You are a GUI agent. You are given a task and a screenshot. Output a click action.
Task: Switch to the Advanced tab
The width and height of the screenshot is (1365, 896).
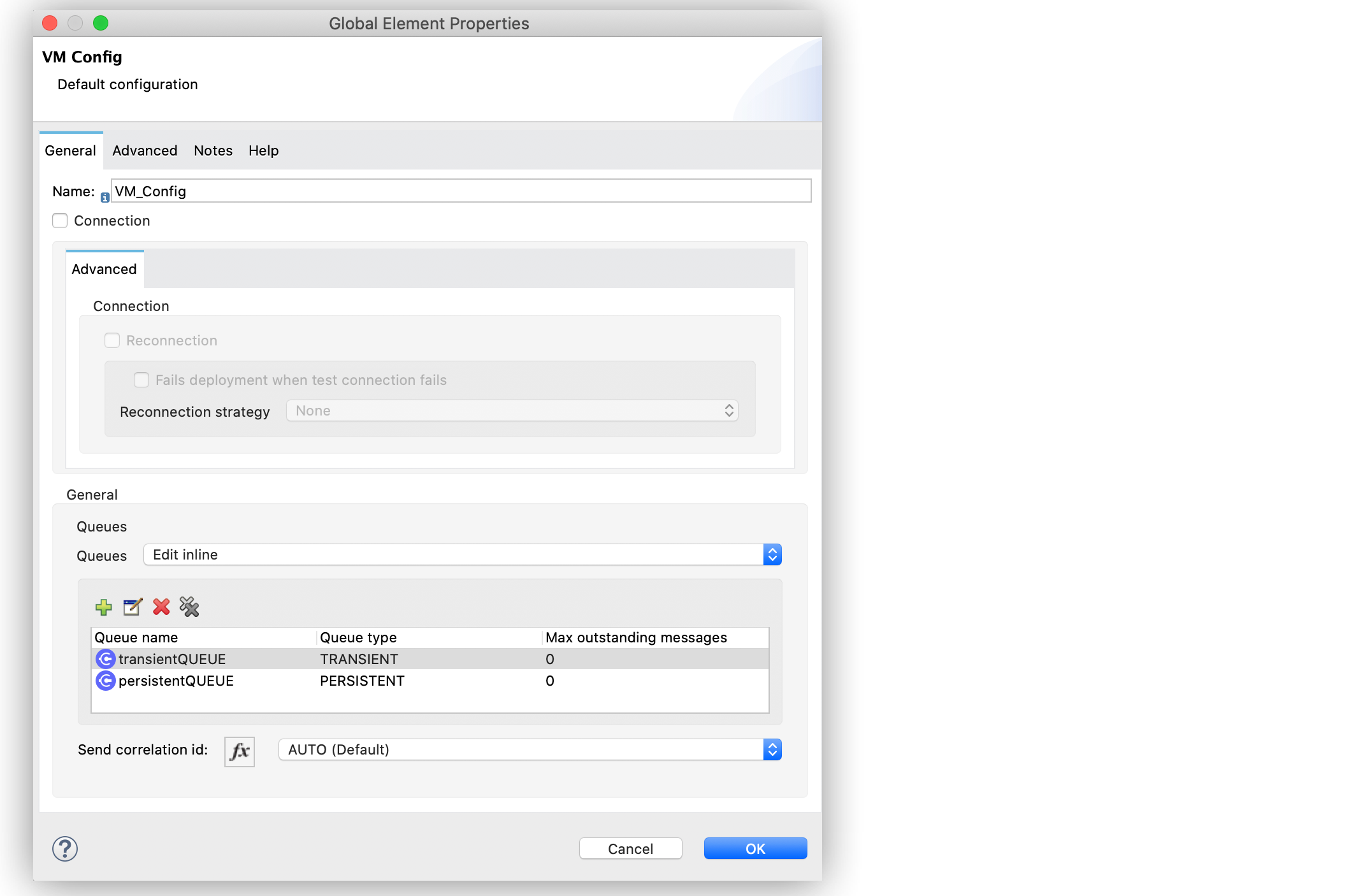click(144, 150)
